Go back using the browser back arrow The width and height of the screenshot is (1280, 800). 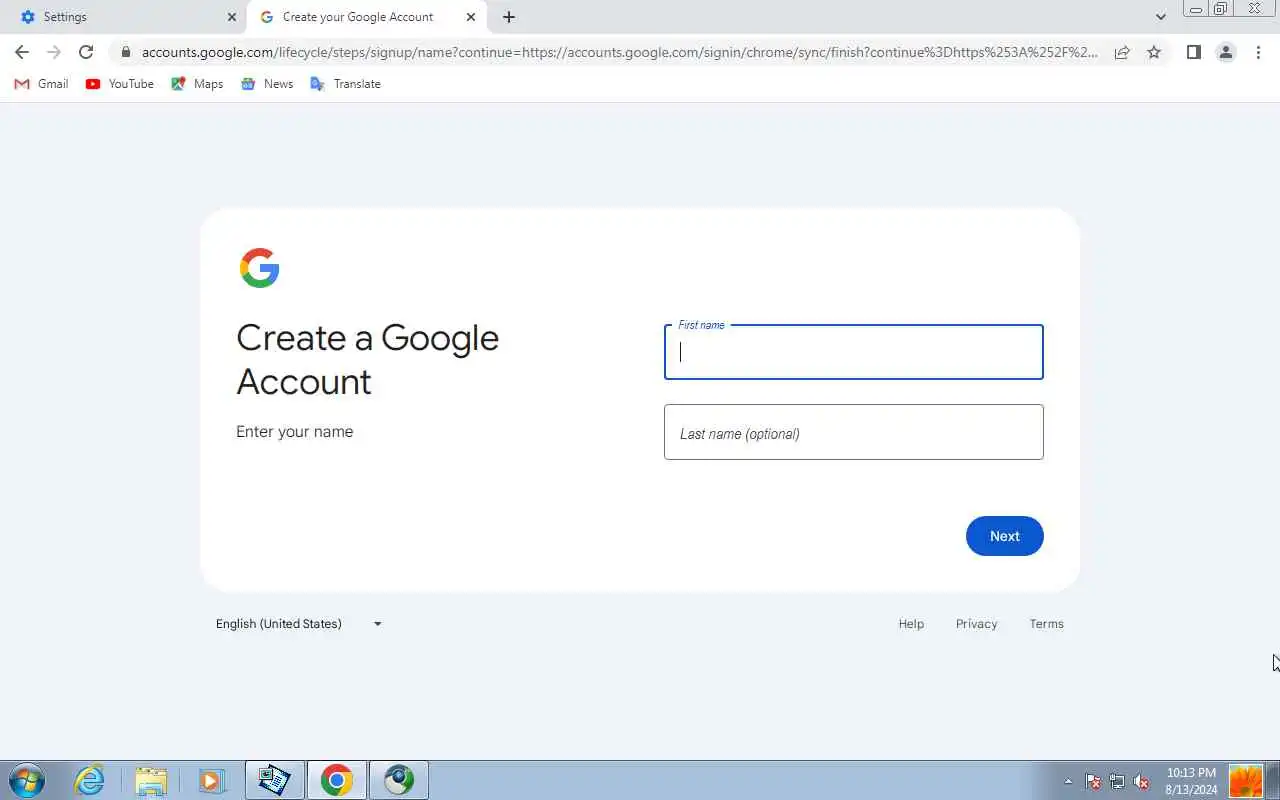22,52
